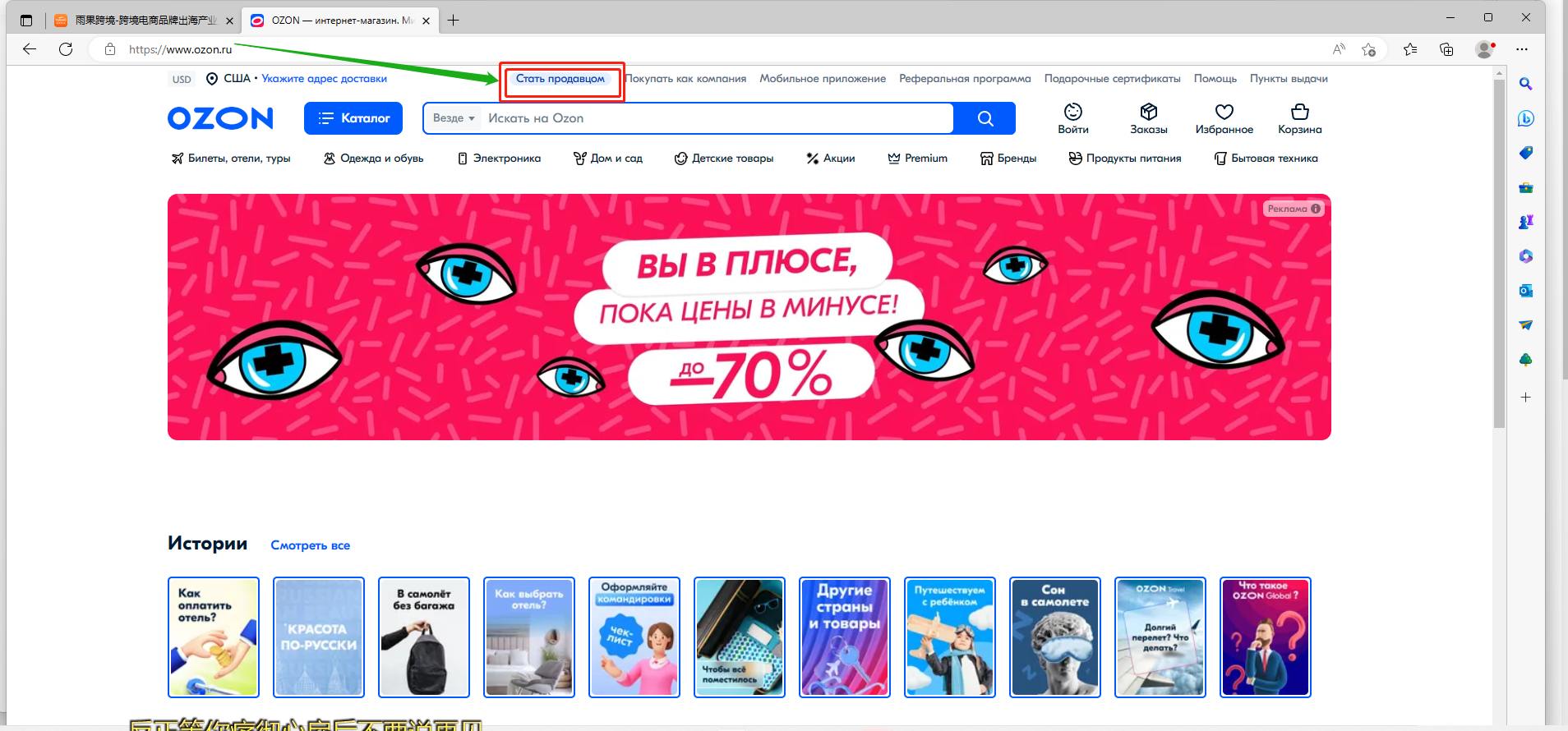
Task: Click the blue search magnifier button
Action: [985, 118]
